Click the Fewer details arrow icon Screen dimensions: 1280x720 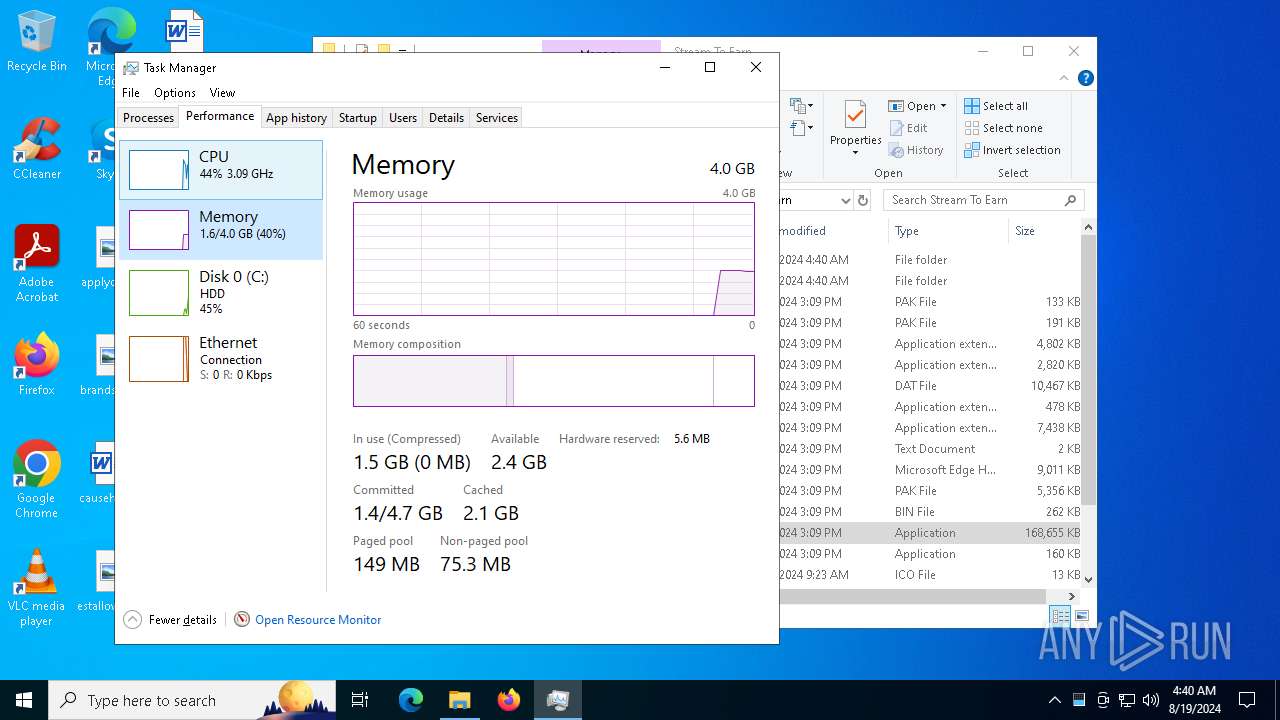coord(133,620)
